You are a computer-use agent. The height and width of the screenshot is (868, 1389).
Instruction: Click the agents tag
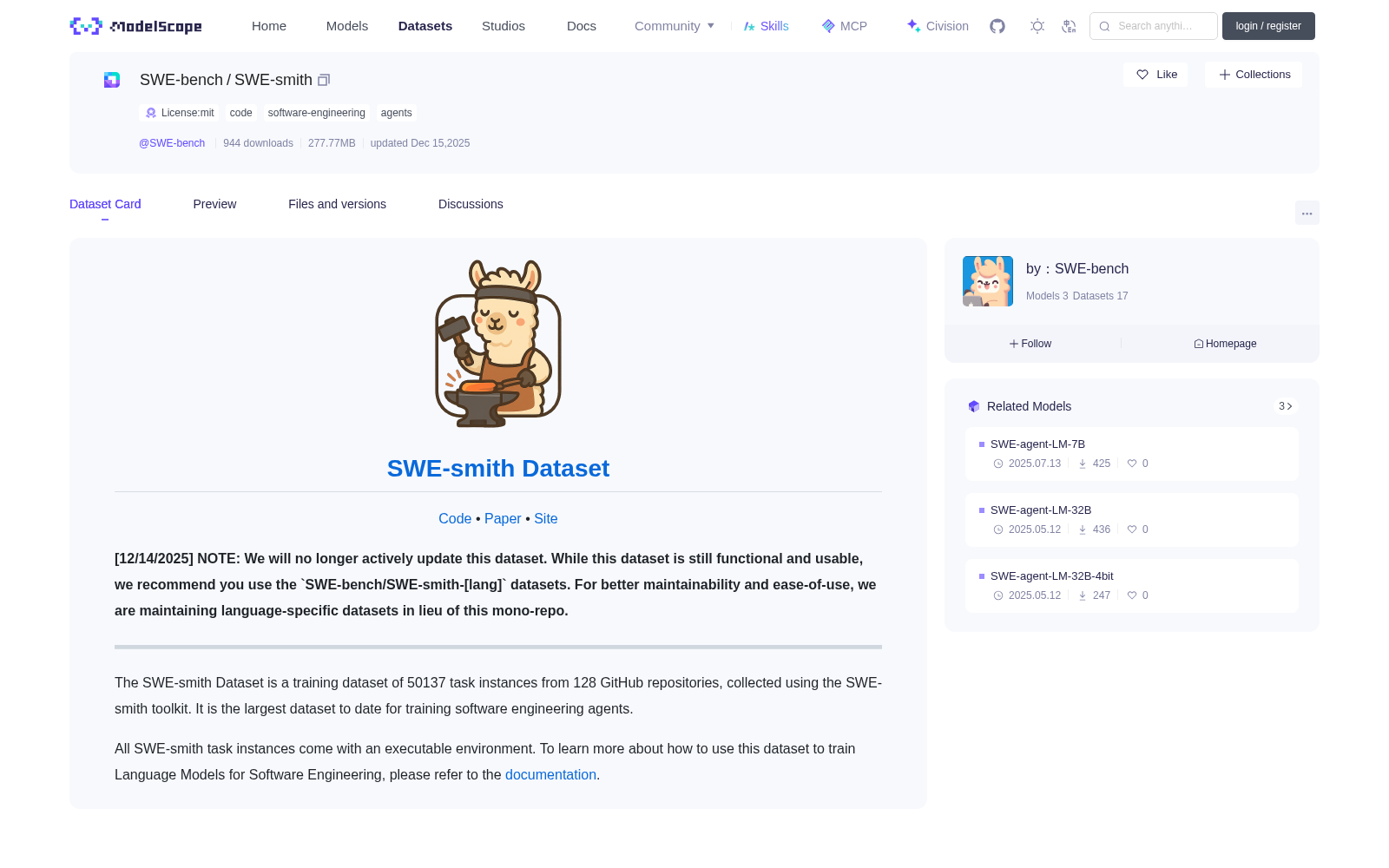pos(396,113)
